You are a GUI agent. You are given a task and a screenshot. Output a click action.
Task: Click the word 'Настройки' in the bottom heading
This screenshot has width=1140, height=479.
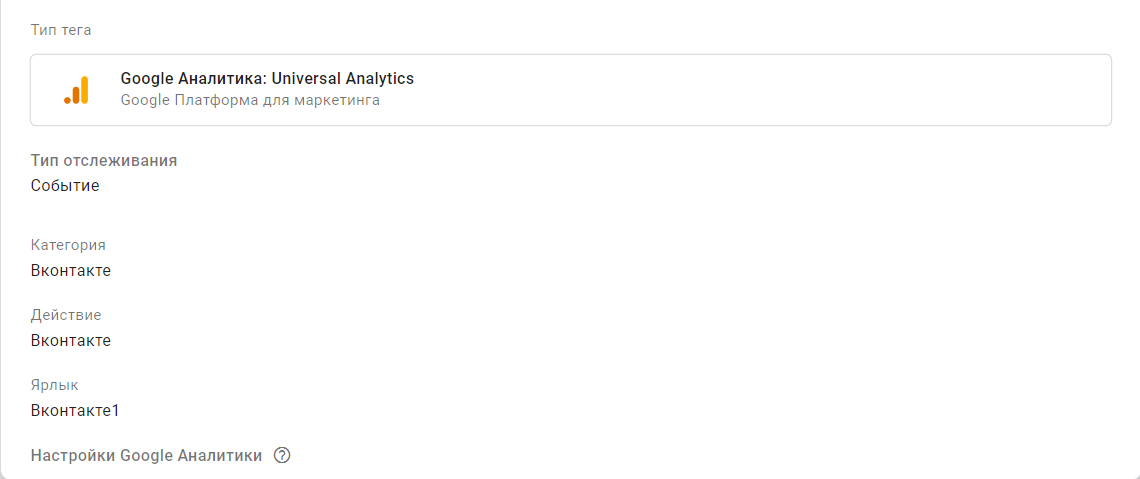[x=72, y=456]
